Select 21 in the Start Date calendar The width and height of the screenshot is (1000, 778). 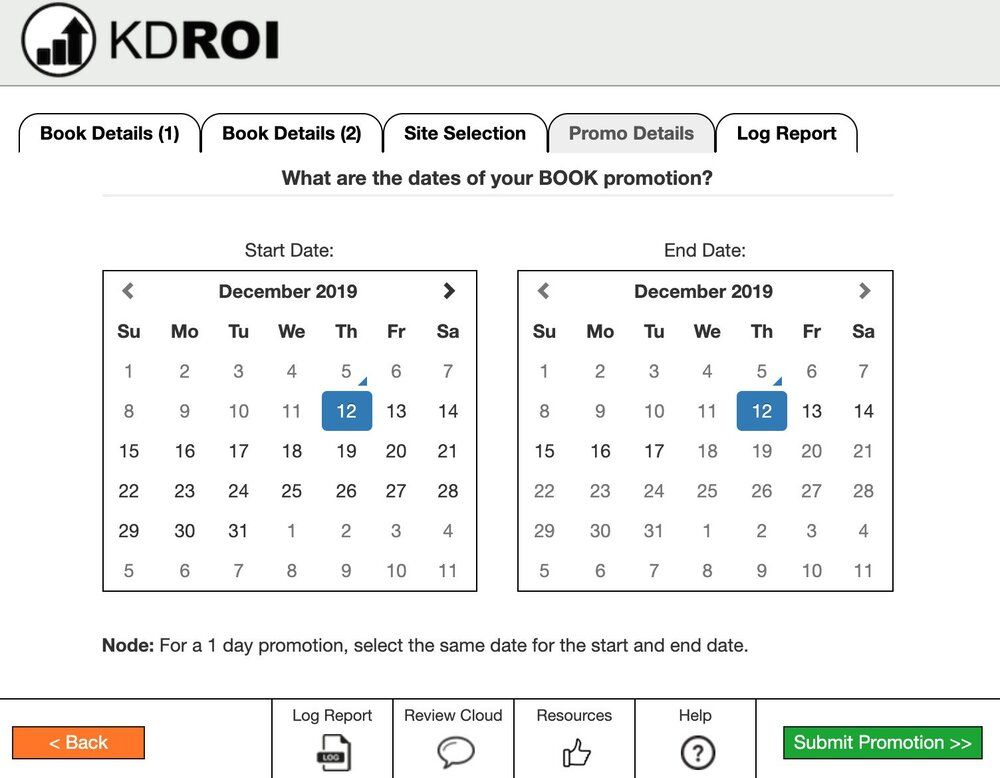[448, 451]
